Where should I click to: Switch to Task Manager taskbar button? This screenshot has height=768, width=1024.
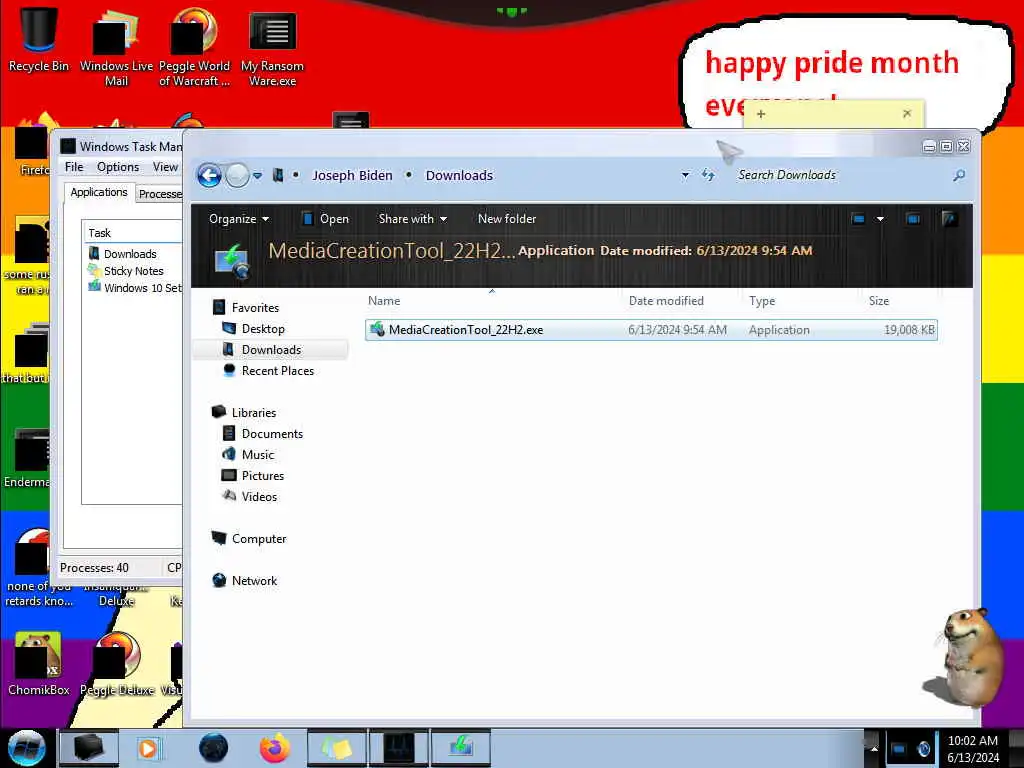click(398, 748)
